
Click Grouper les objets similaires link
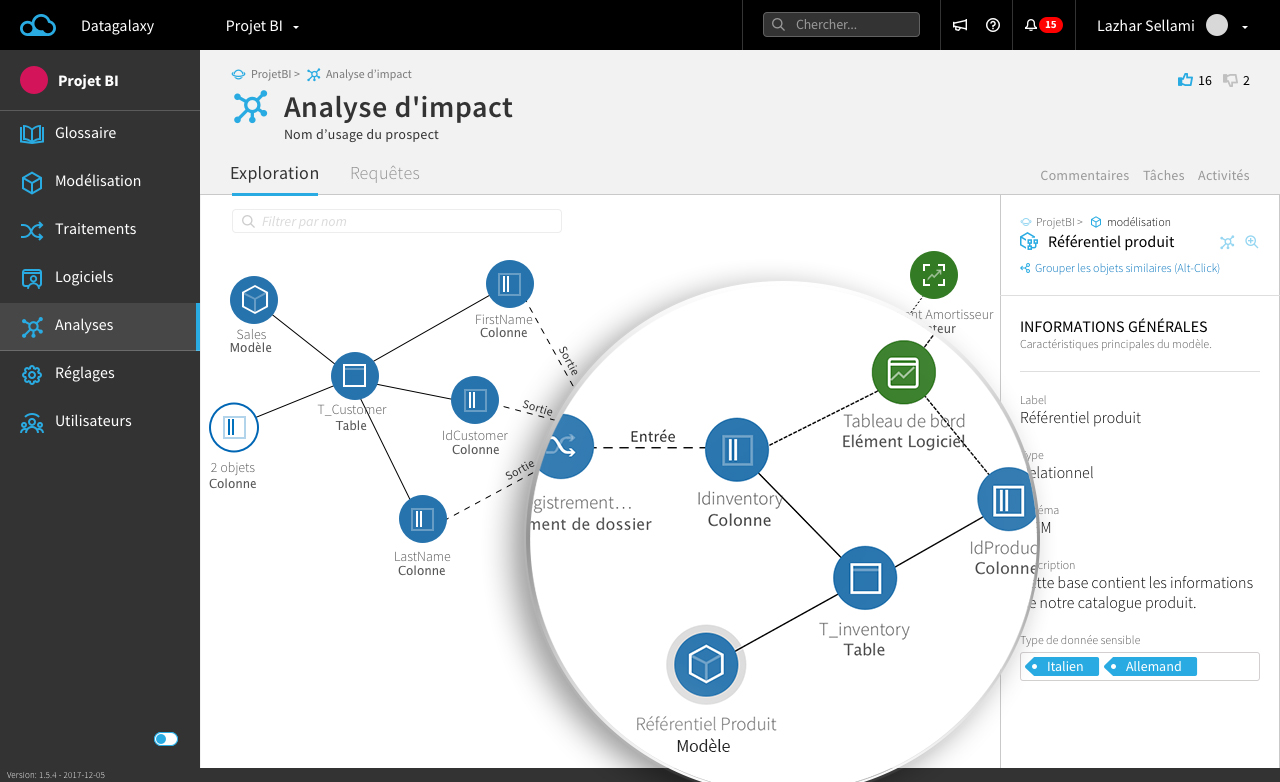point(1126,268)
